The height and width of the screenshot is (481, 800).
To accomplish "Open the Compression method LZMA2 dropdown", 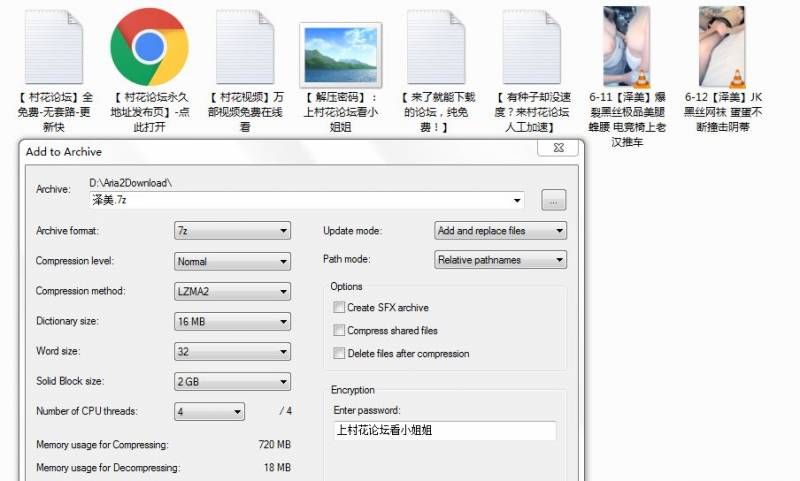I will tap(232, 292).
